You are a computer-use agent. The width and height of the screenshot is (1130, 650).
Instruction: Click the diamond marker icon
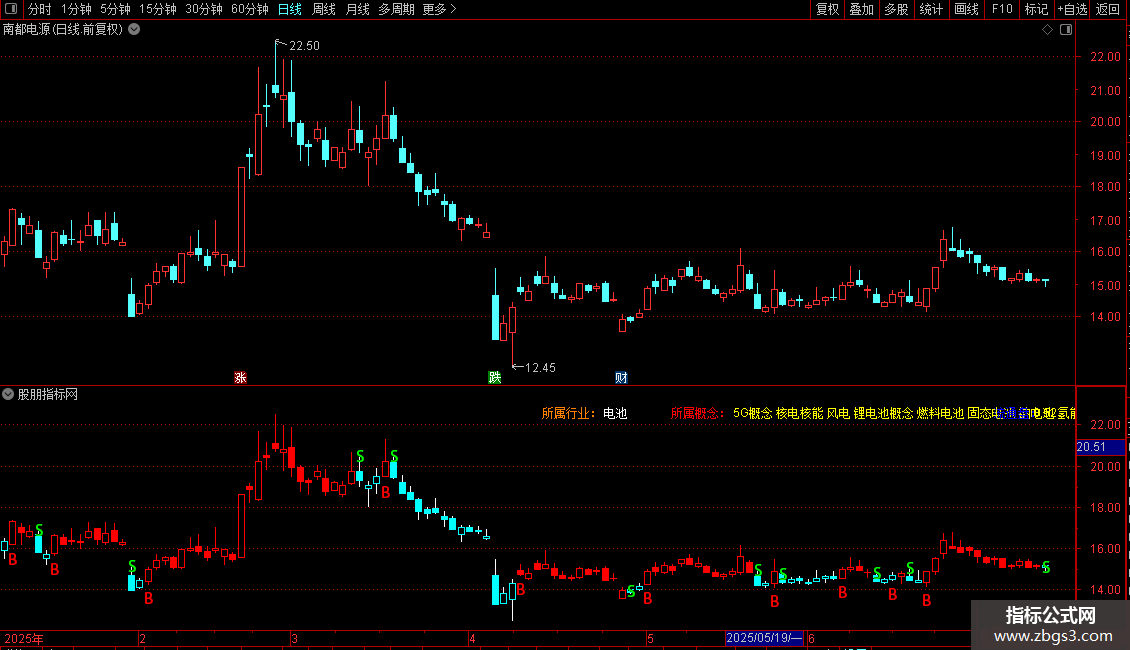tap(1048, 30)
